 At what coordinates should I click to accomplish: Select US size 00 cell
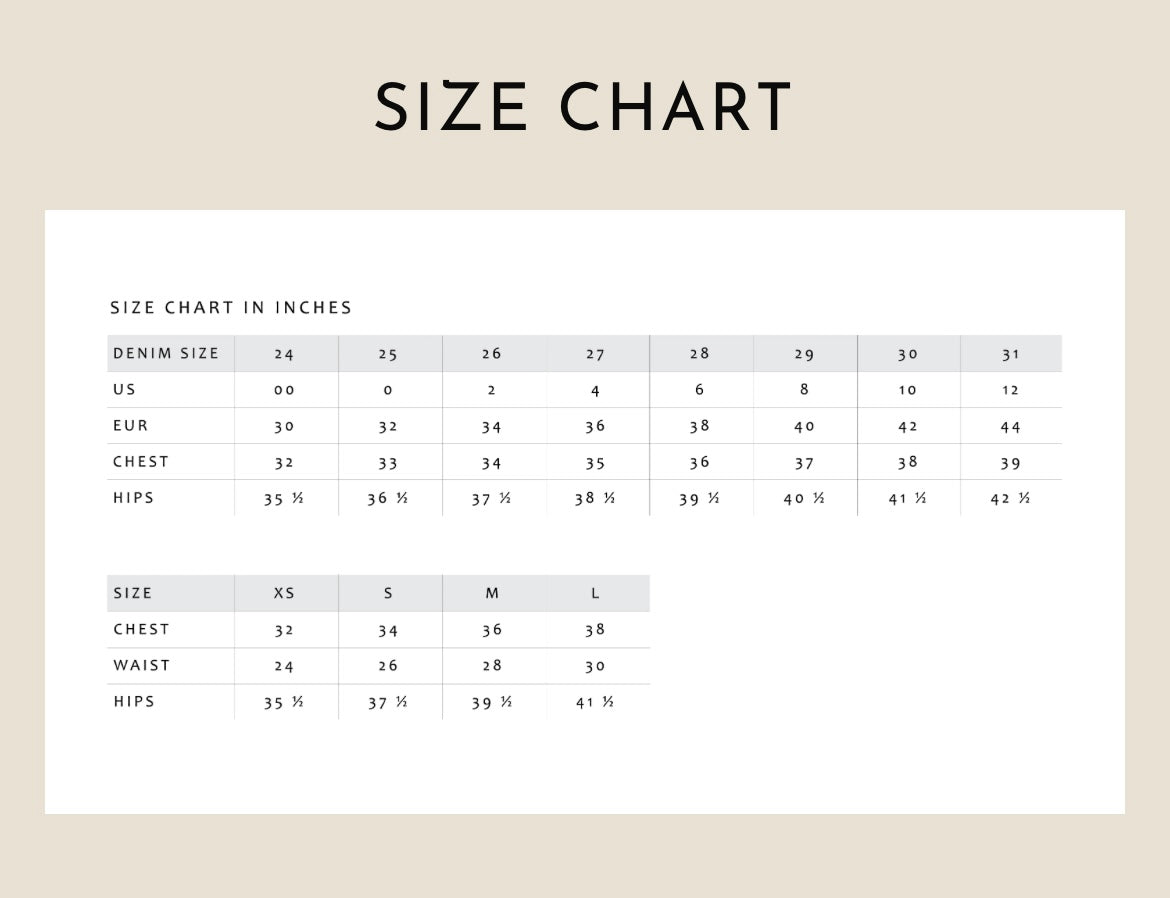pyautogui.click(x=285, y=390)
